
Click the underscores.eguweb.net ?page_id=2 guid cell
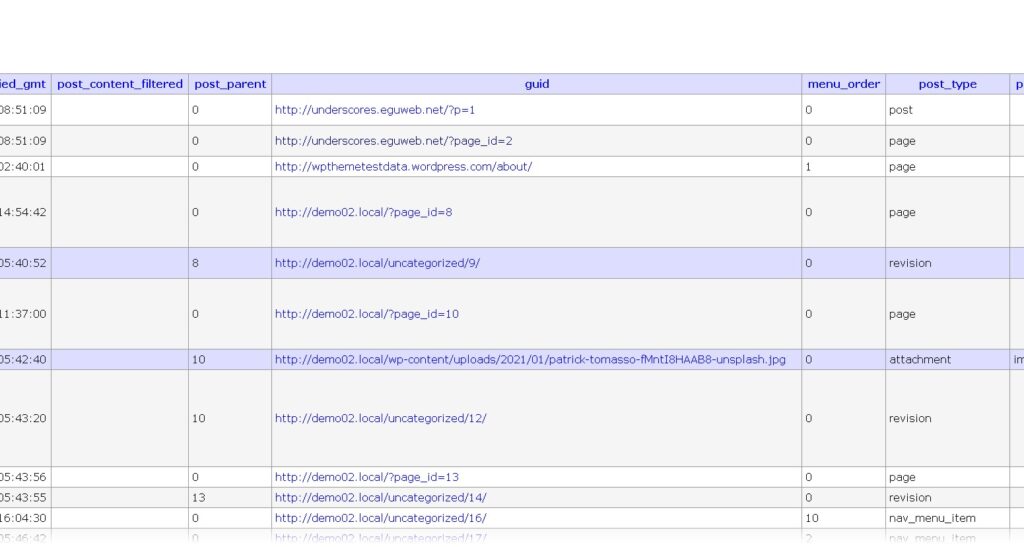point(393,141)
